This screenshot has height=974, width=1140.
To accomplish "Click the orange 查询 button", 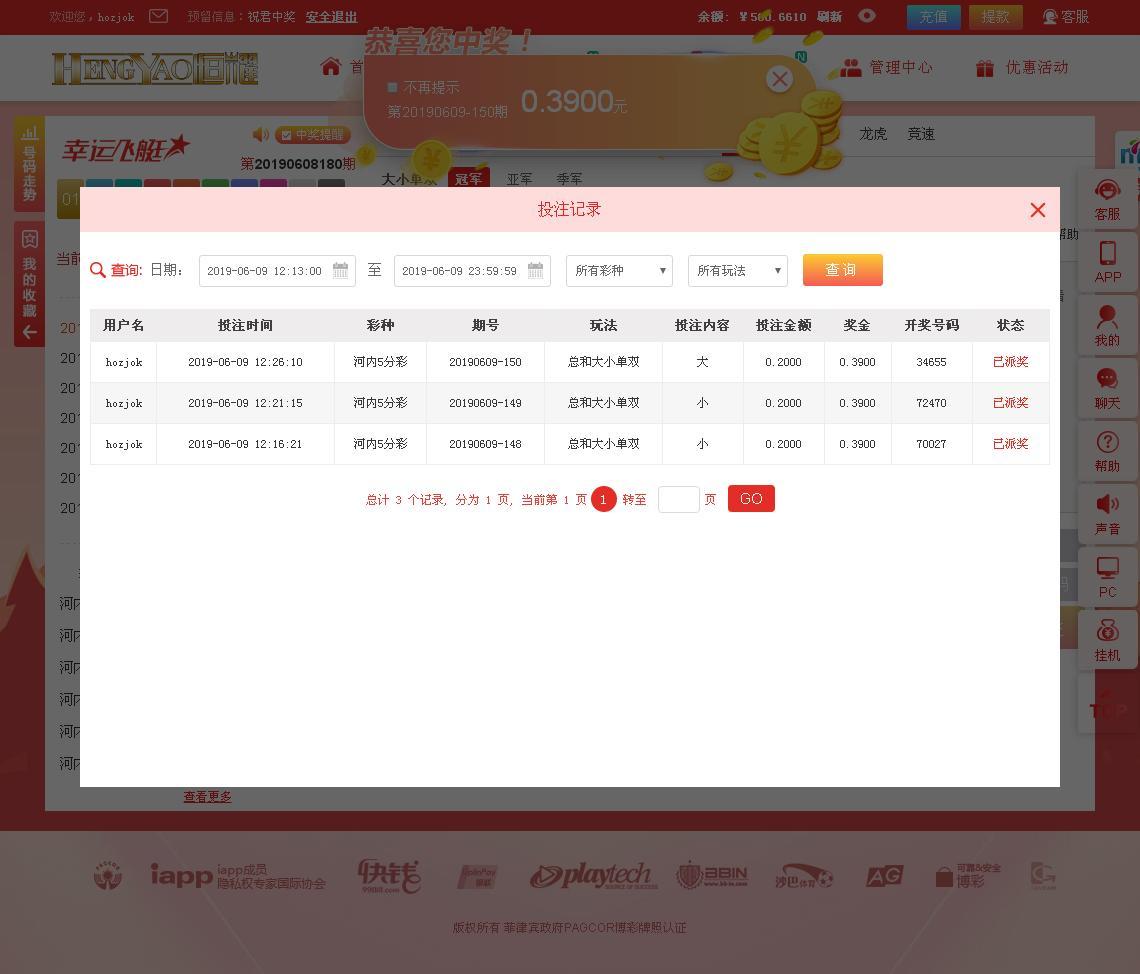I will (x=842, y=270).
